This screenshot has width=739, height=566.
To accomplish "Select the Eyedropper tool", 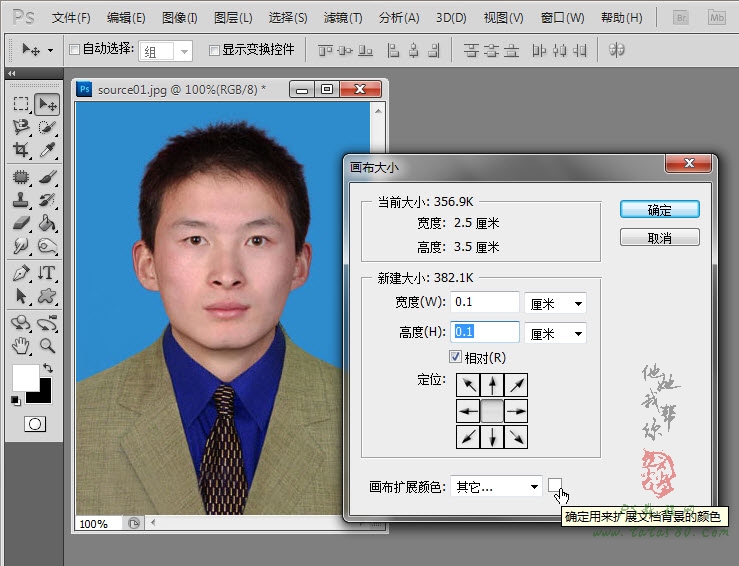I will coord(47,150).
